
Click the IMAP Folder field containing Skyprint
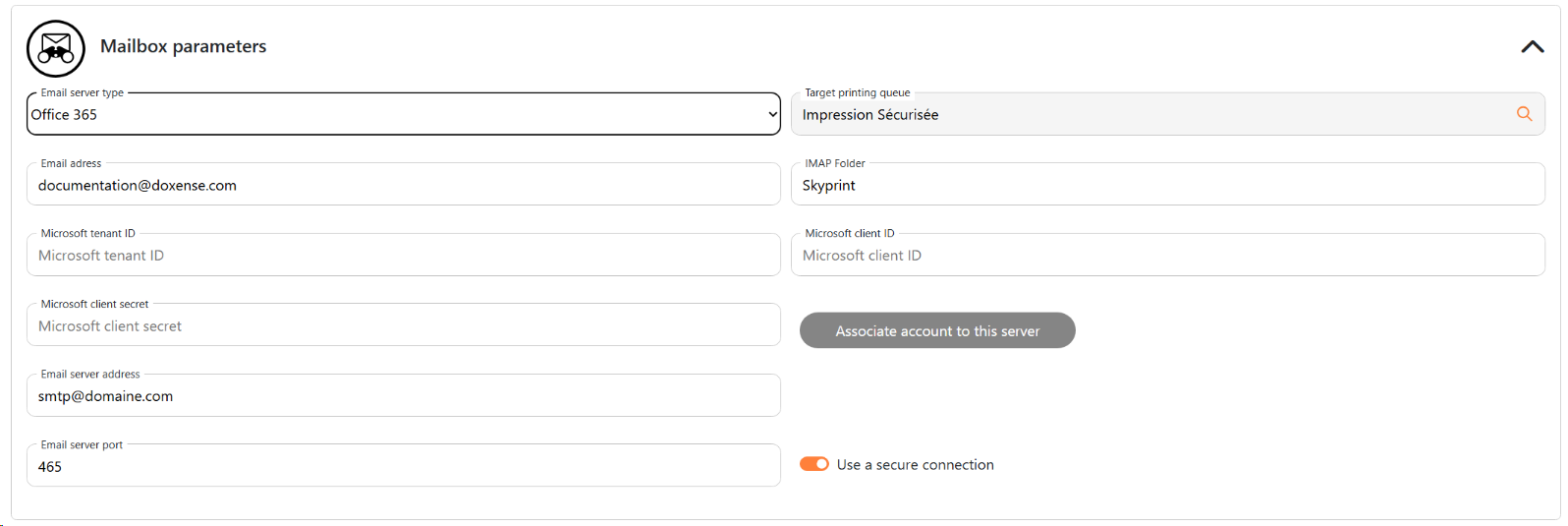coord(1167,186)
